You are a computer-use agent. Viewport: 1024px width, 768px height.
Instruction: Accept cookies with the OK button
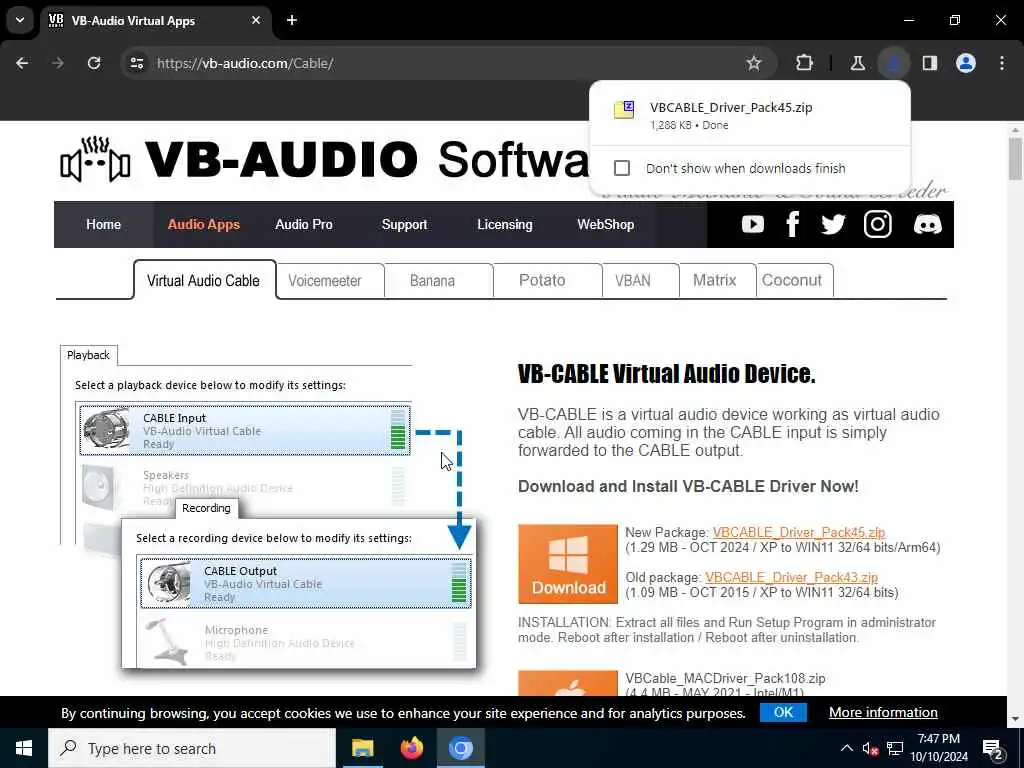coord(783,712)
